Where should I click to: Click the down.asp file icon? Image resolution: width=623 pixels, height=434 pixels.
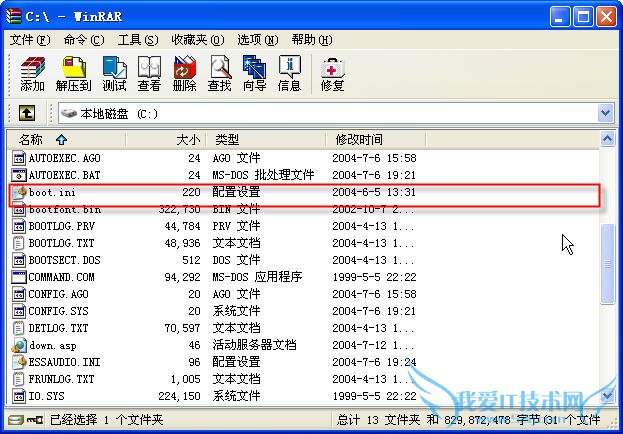pos(19,345)
